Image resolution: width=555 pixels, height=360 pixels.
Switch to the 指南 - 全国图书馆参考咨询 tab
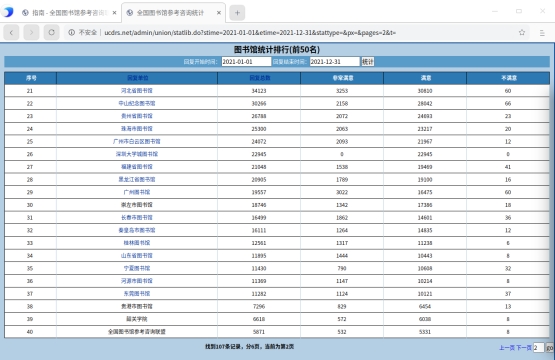click(x=69, y=13)
